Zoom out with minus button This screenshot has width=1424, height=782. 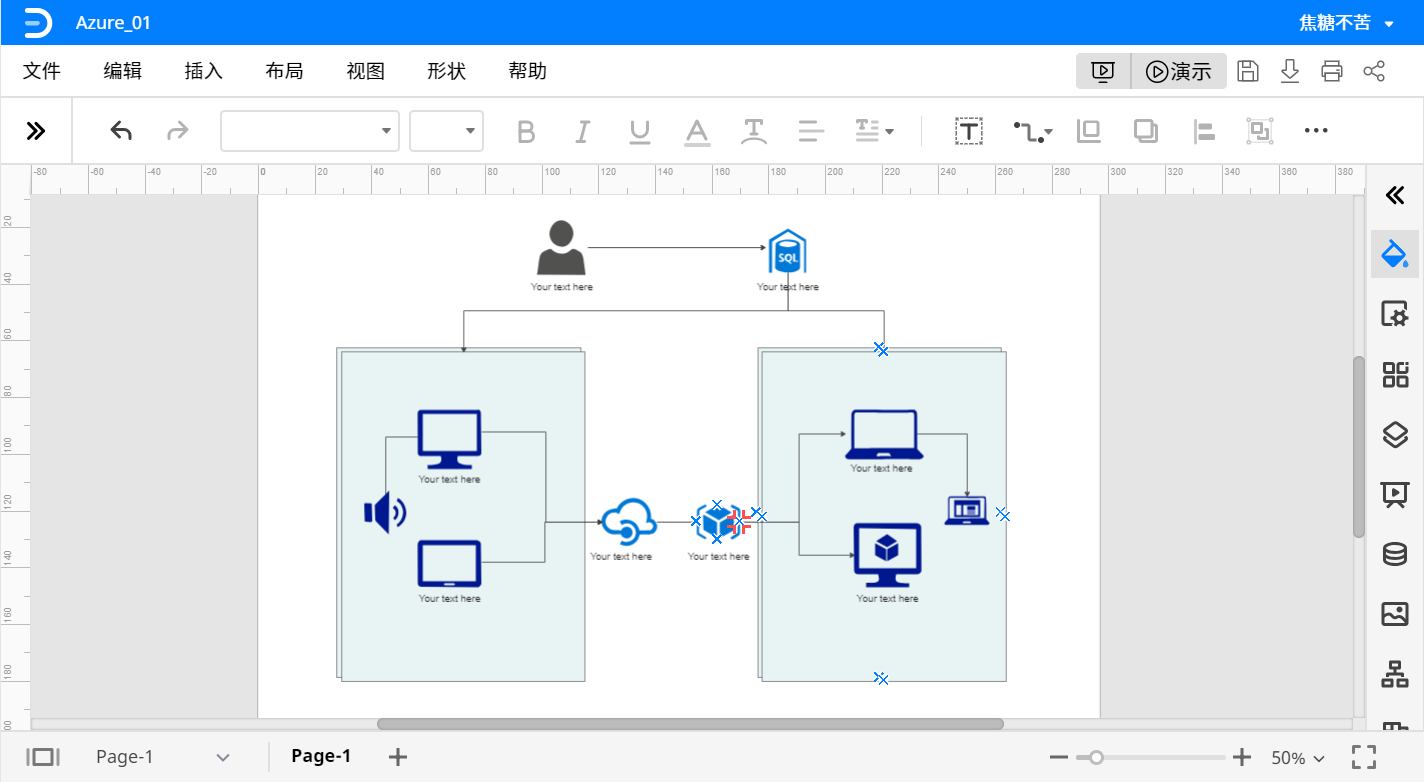tap(1059, 757)
